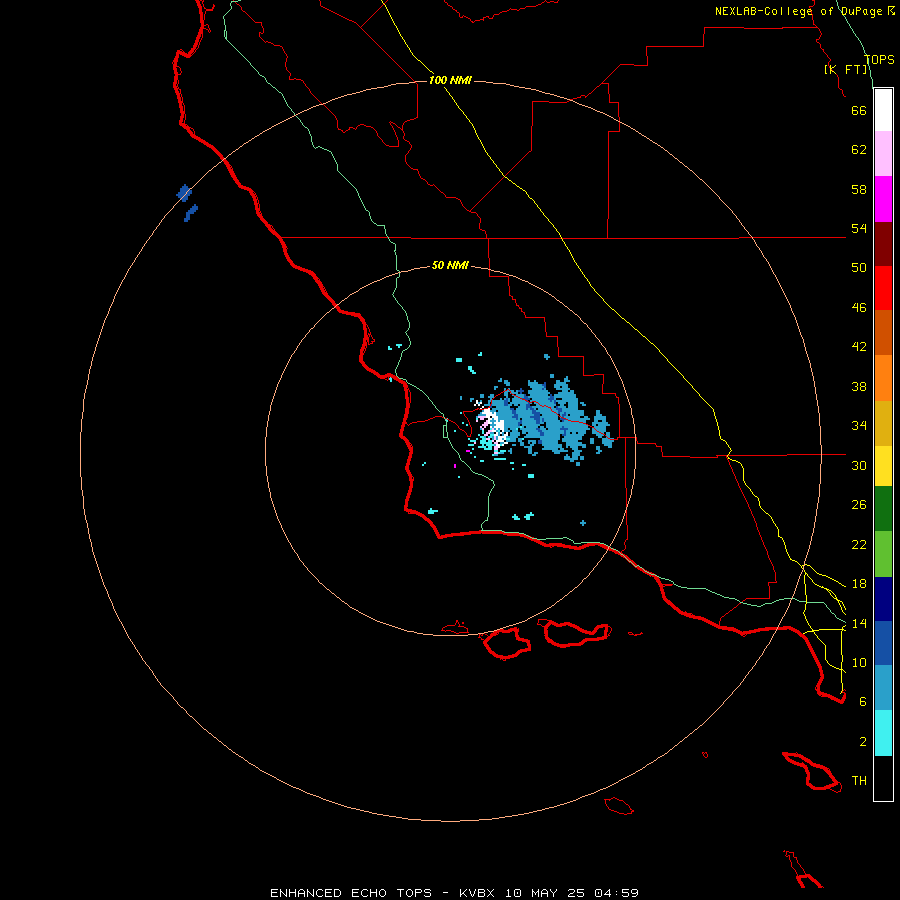Image resolution: width=900 pixels, height=900 pixels.
Task: Click the '04:59' timestamp
Action: click(x=616, y=893)
